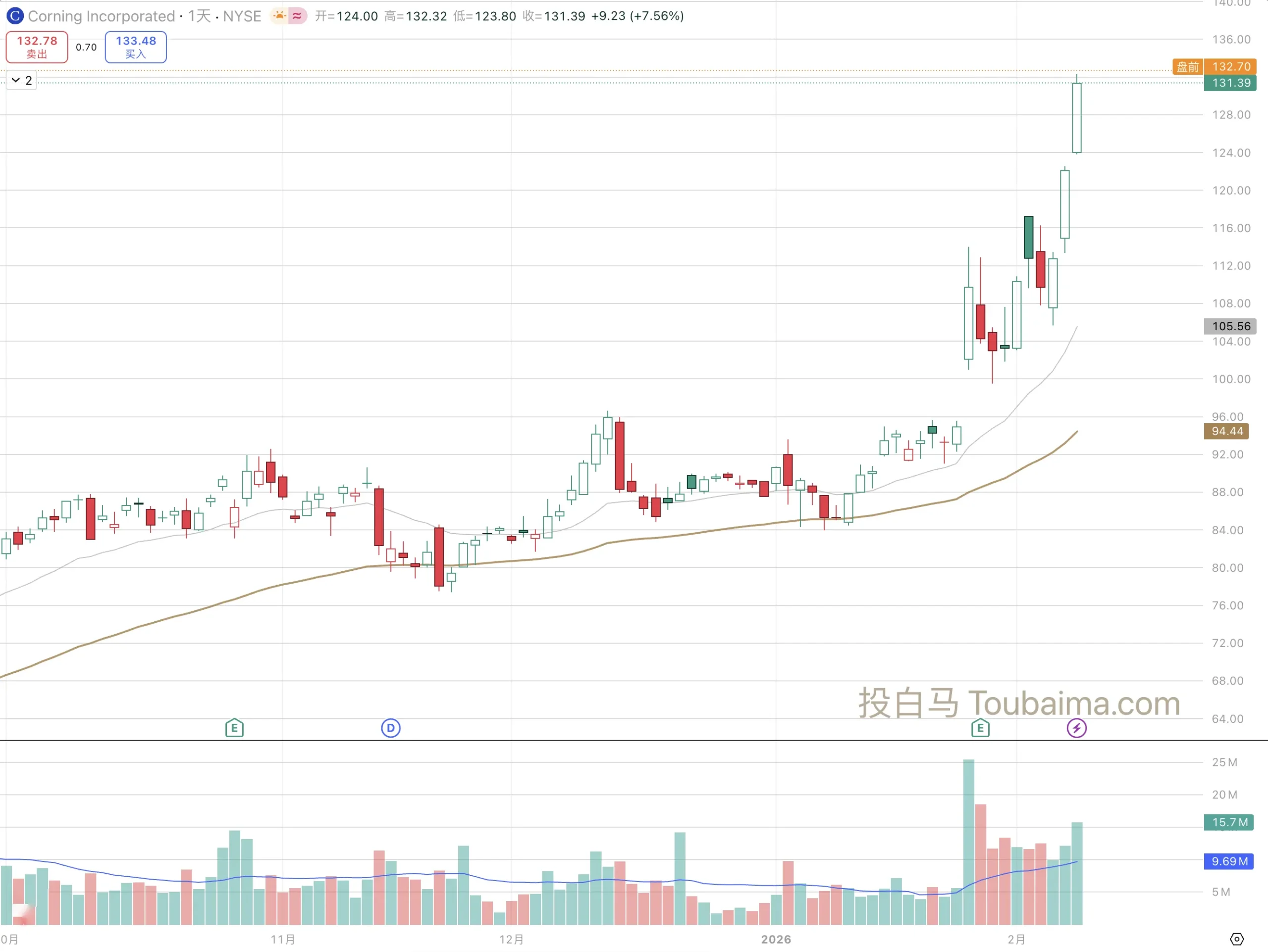Viewport: 1268px width, 952px height.
Task: Click the gray 105.56 moving average label
Action: [1231, 326]
